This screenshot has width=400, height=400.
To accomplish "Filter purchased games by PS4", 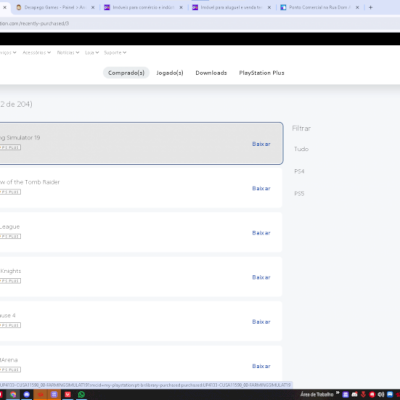I will click(x=299, y=171).
